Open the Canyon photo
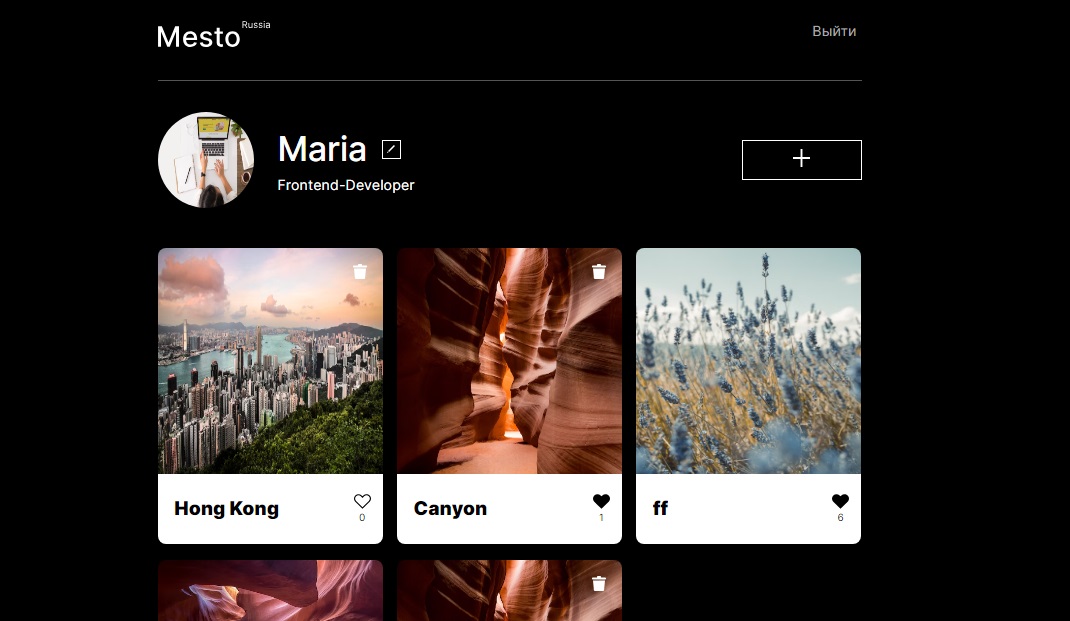The width and height of the screenshot is (1070, 621). click(509, 361)
